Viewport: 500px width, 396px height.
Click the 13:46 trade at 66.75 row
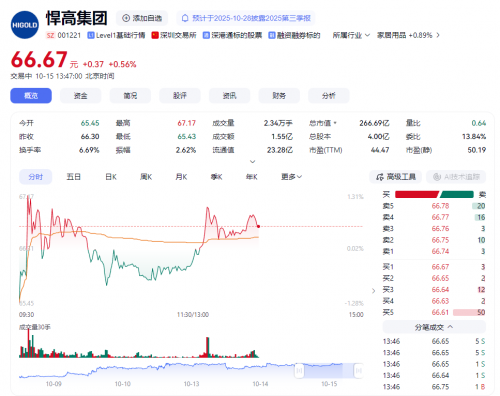click(x=434, y=387)
